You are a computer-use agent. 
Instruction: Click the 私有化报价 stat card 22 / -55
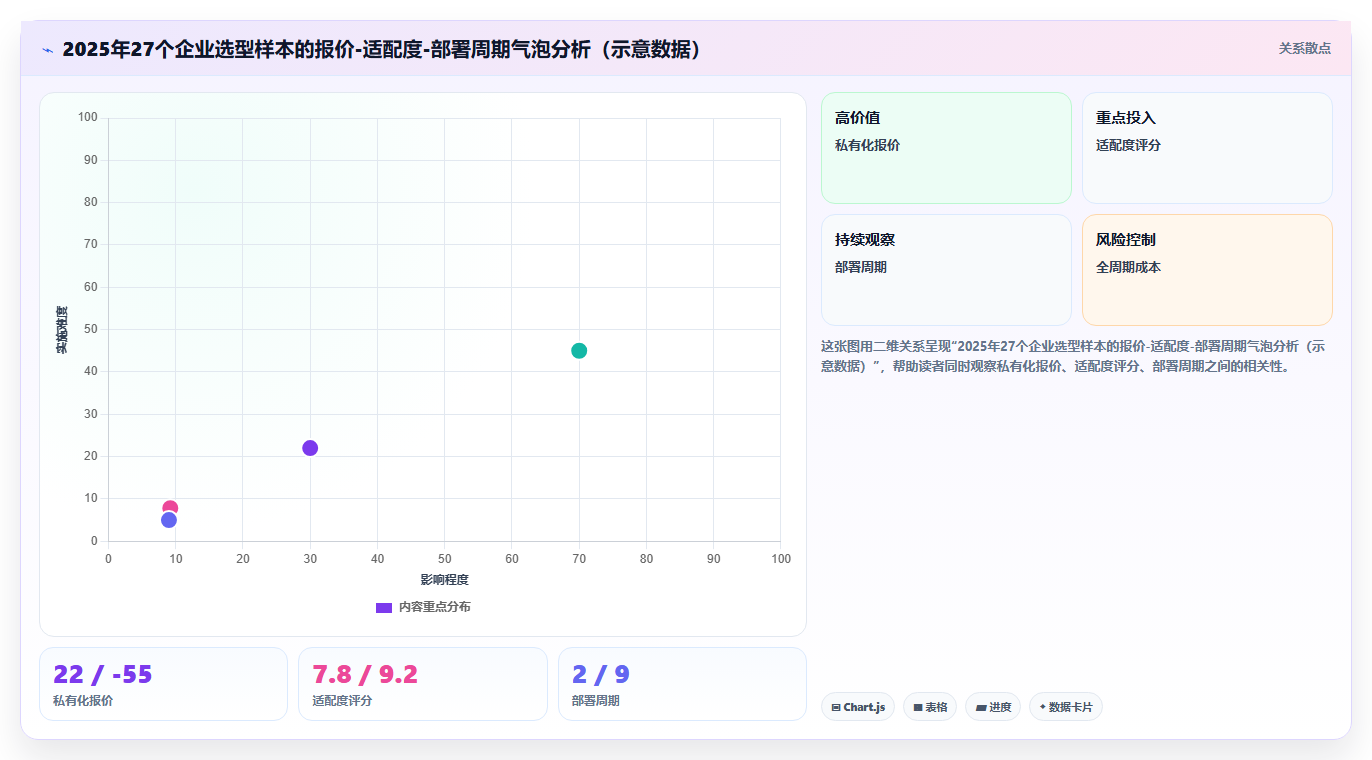[163, 684]
